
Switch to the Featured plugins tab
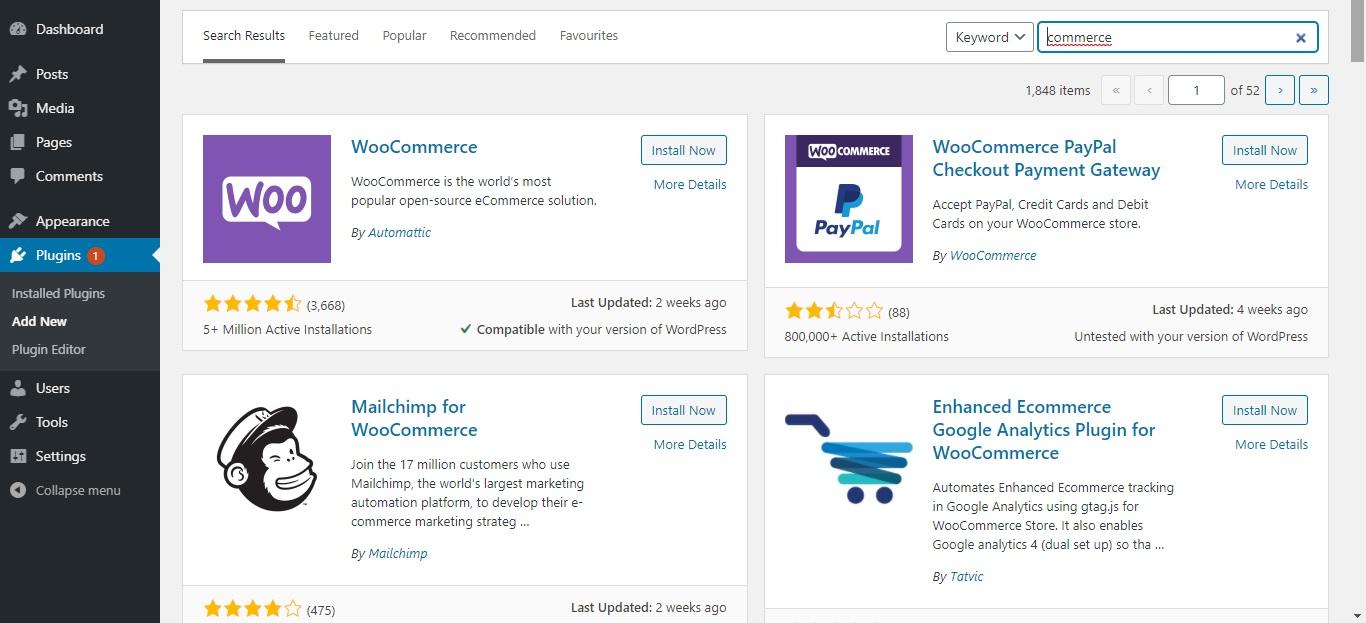point(333,35)
